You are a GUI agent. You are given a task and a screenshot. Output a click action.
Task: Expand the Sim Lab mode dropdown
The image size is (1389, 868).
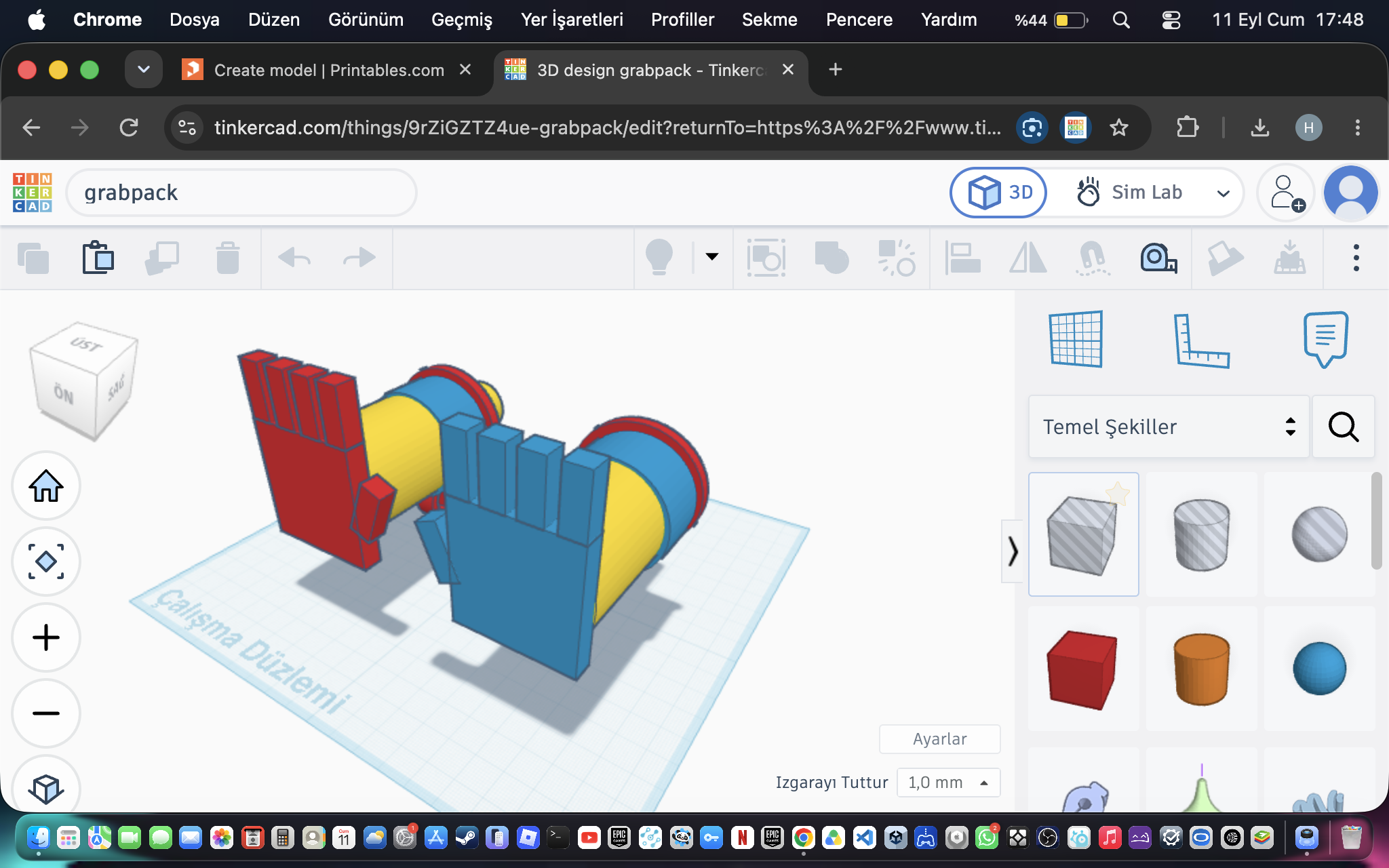coord(1223,193)
